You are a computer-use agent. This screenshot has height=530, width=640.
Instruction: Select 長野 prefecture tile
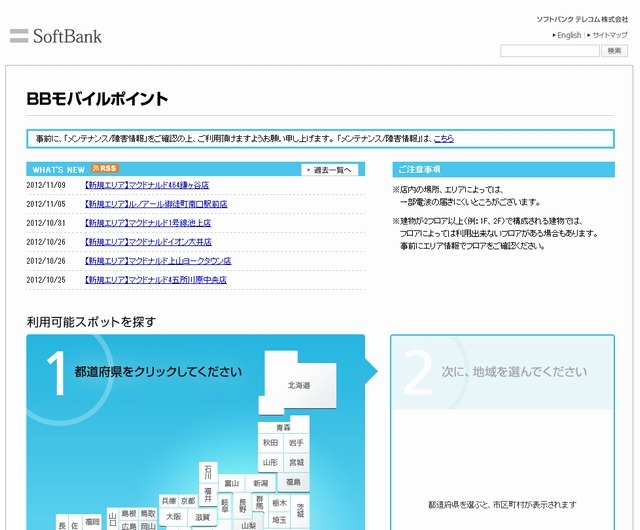pos(243,505)
